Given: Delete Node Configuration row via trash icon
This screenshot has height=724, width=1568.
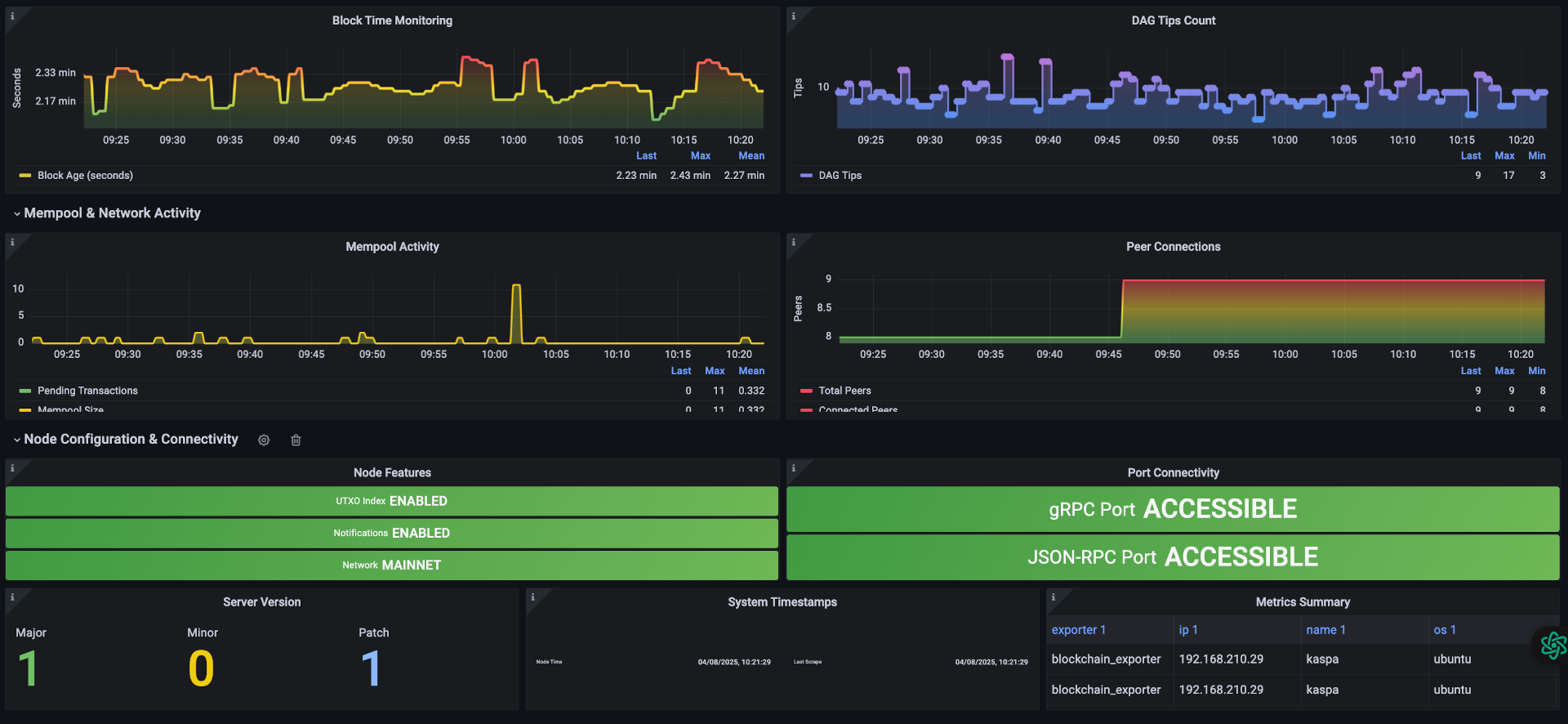Looking at the screenshot, I should pos(296,440).
